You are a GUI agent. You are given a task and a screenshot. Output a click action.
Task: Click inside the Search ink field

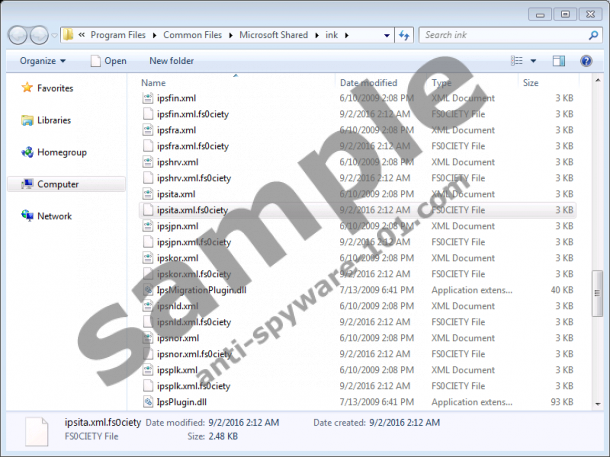pyautogui.click(x=495, y=35)
